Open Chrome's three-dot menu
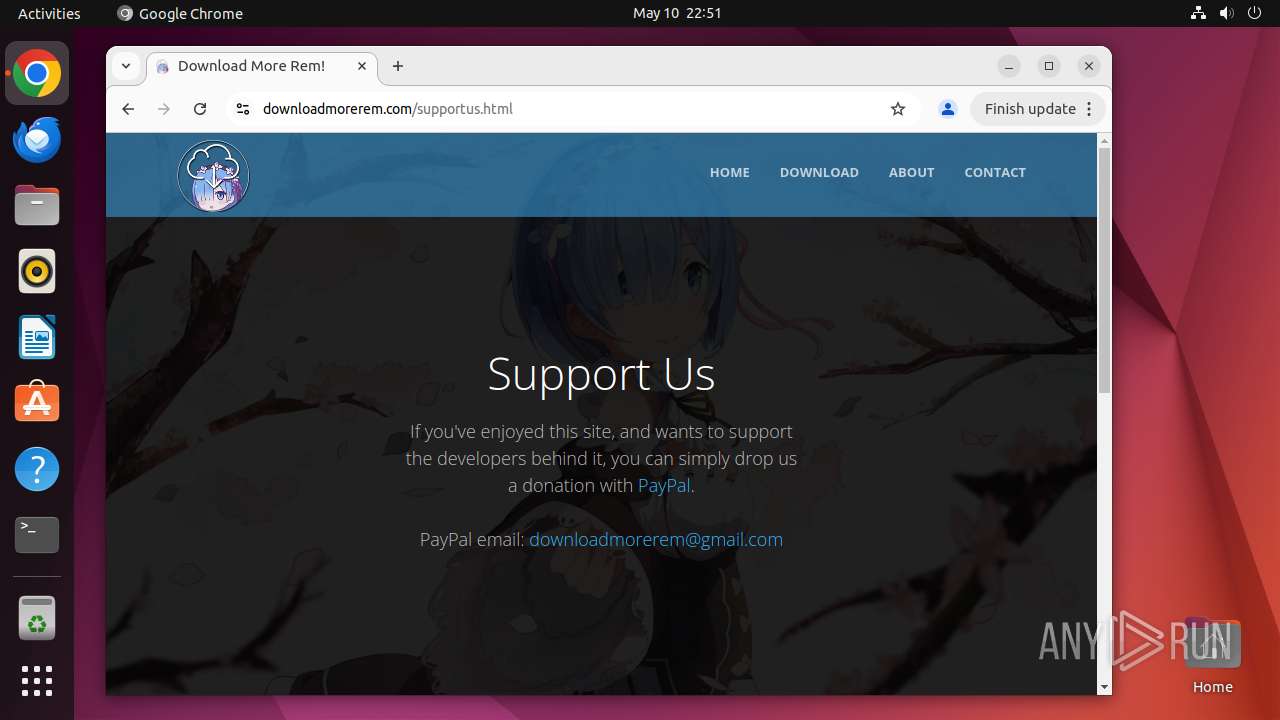 coord(1089,109)
